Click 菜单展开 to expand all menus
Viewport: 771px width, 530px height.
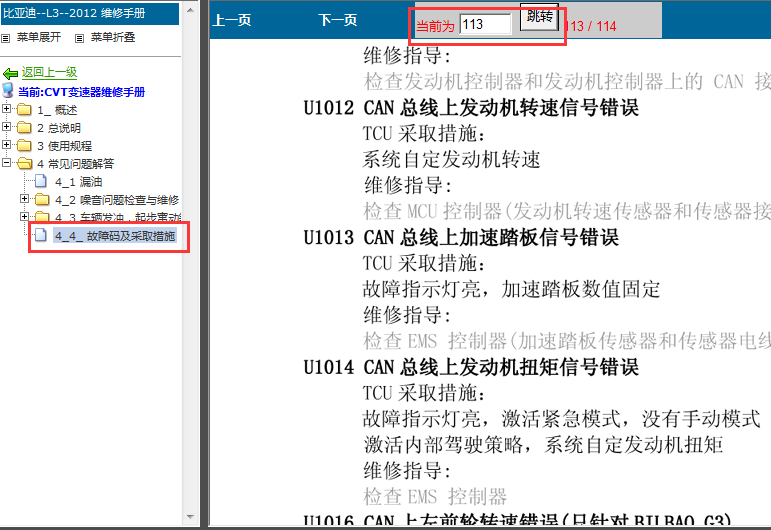tap(39, 37)
